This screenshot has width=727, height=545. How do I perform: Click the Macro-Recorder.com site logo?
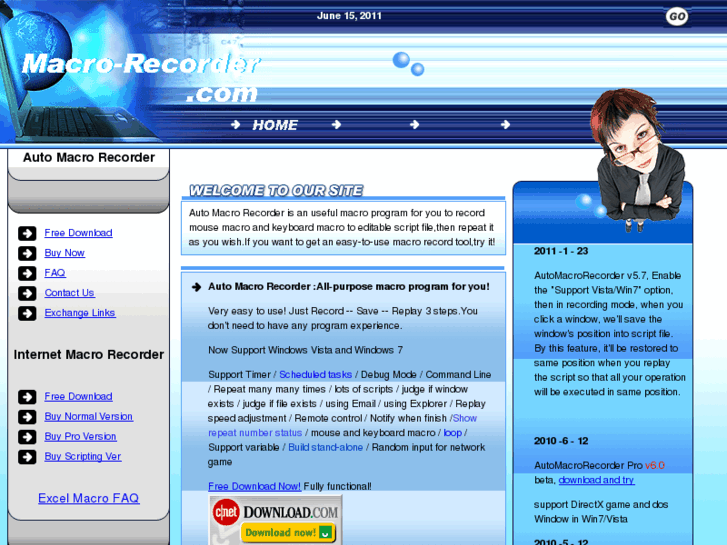(141, 77)
